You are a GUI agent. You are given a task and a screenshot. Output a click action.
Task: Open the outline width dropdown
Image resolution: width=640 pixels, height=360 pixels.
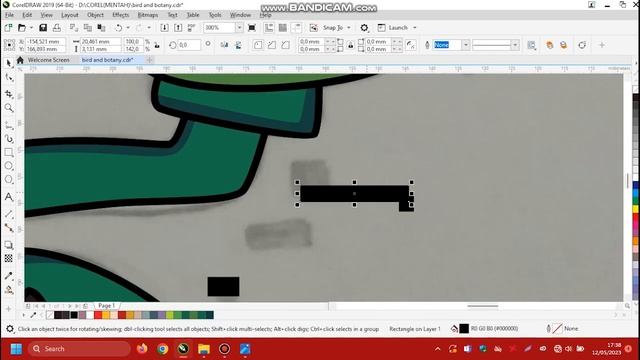[466, 45]
